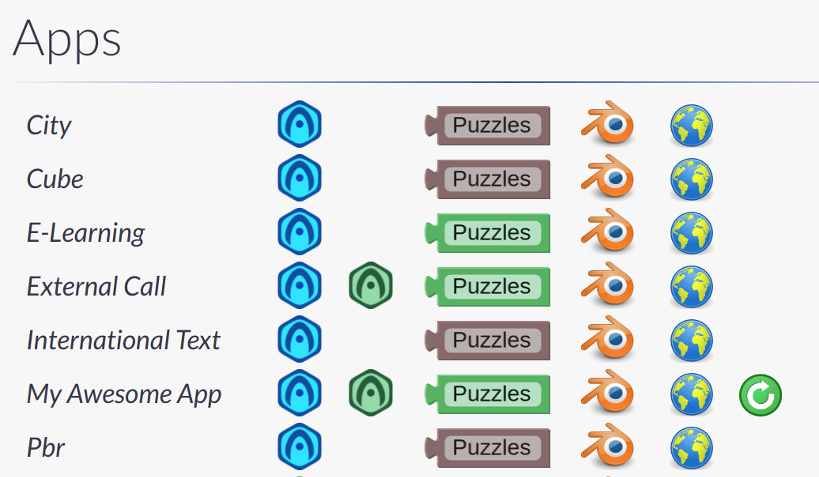Click the brown Puzzles button for Cube

pos(487,179)
